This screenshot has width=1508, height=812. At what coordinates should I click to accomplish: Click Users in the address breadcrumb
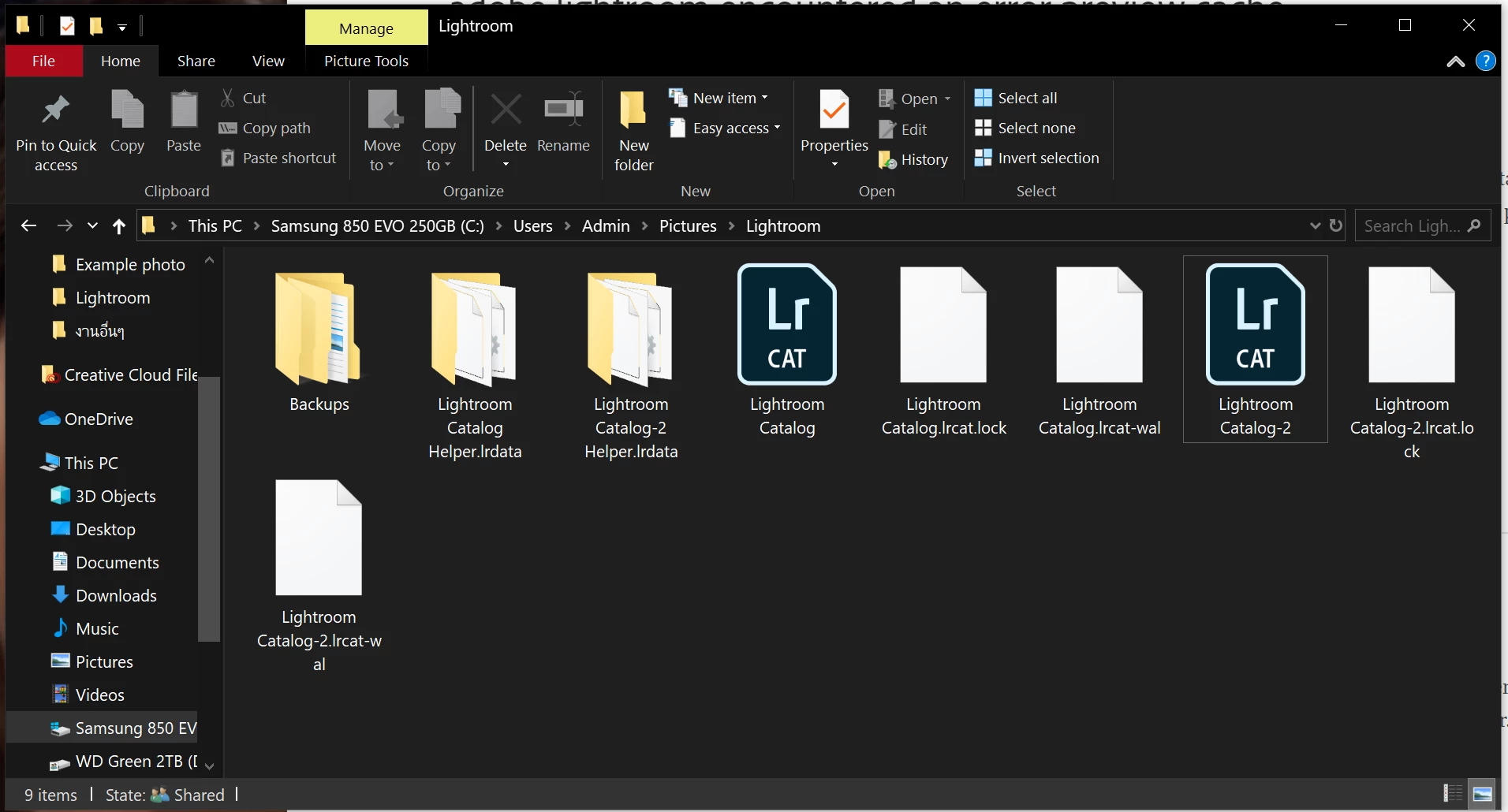pos(532,226)
